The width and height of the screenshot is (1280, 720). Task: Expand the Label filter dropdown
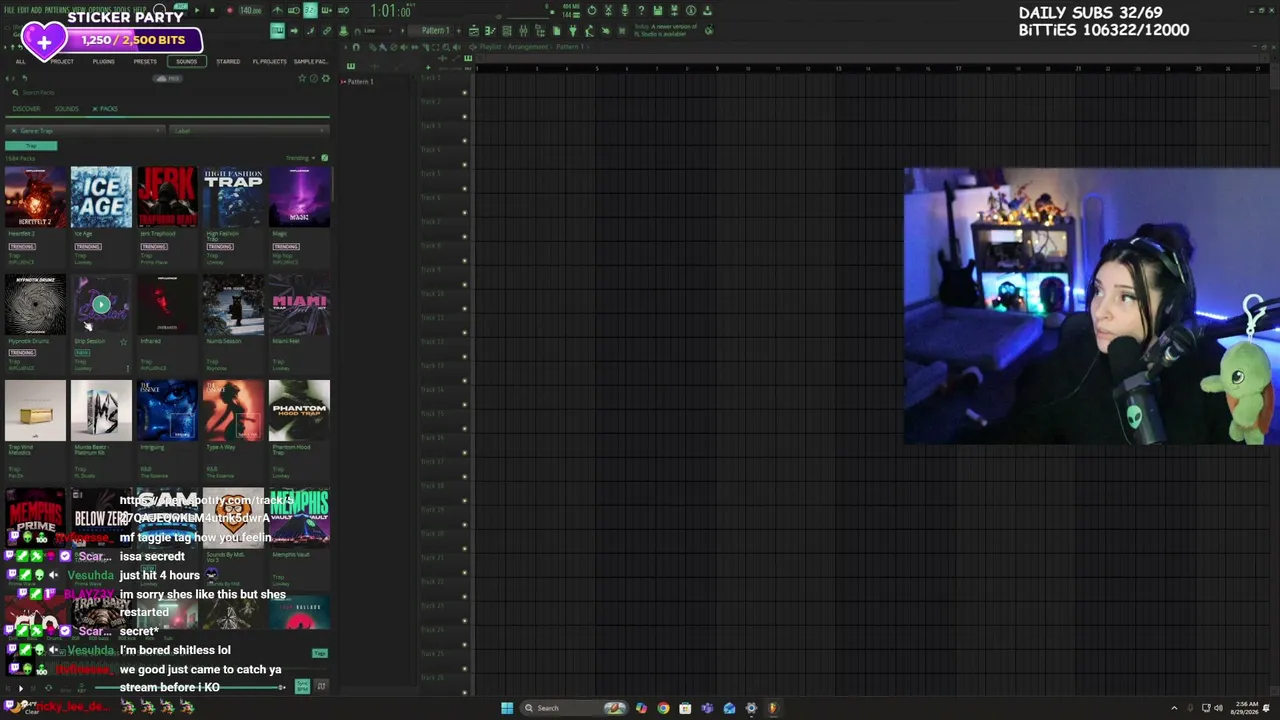pos(250,131)
